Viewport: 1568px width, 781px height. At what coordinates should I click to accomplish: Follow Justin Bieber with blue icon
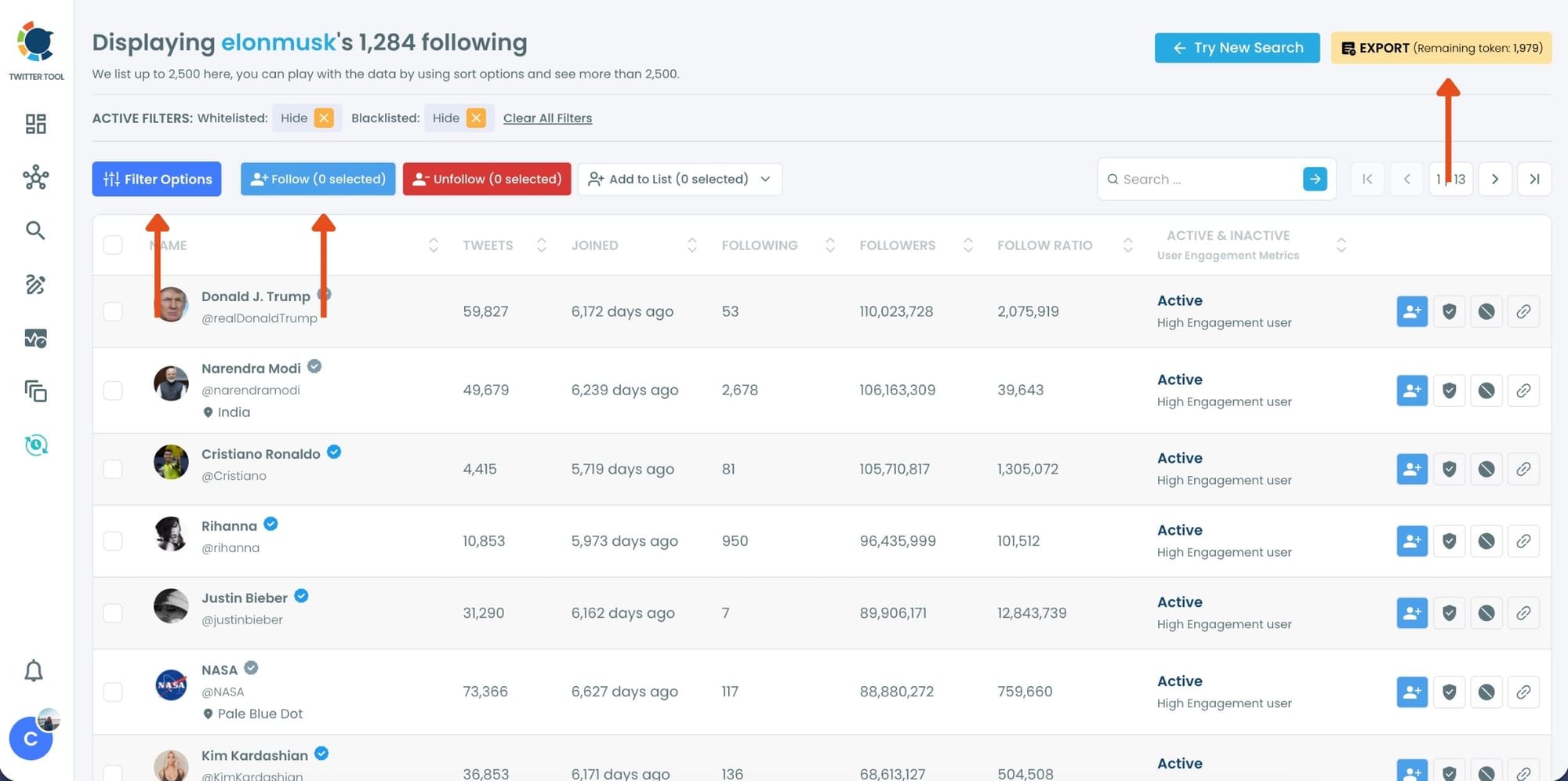click(1412, 613)
